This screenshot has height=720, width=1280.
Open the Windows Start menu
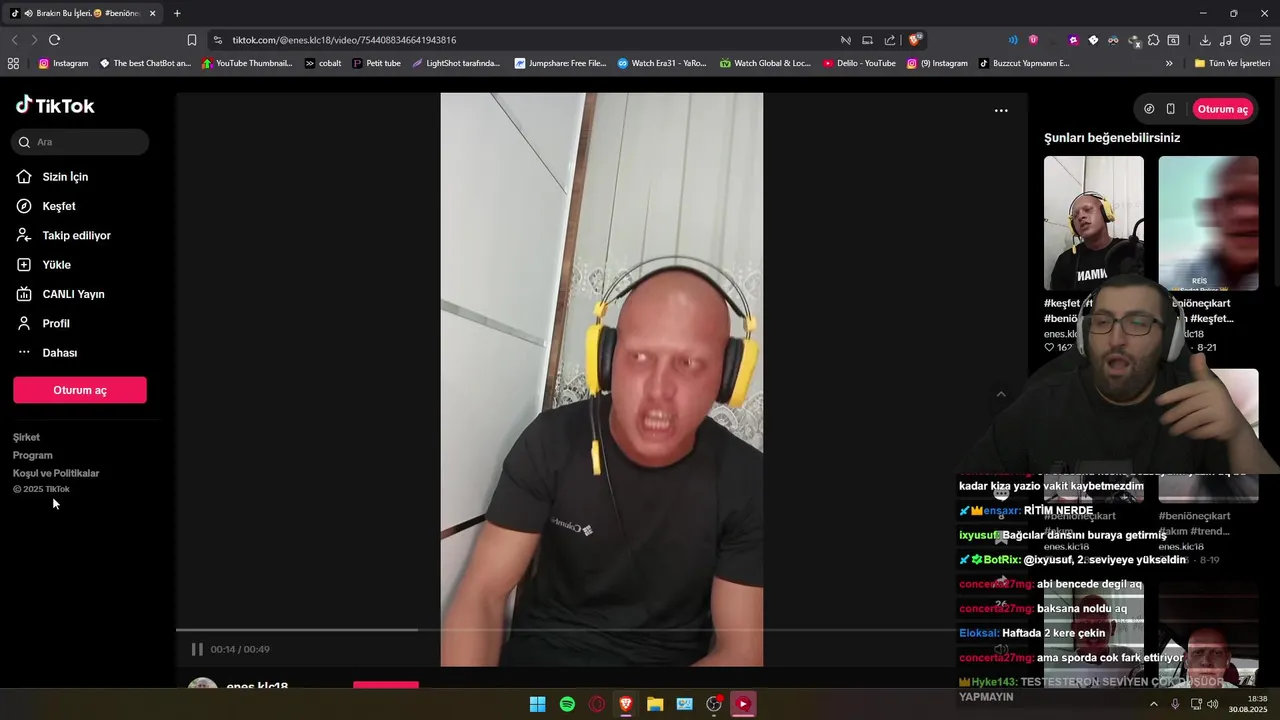point(537,704)
